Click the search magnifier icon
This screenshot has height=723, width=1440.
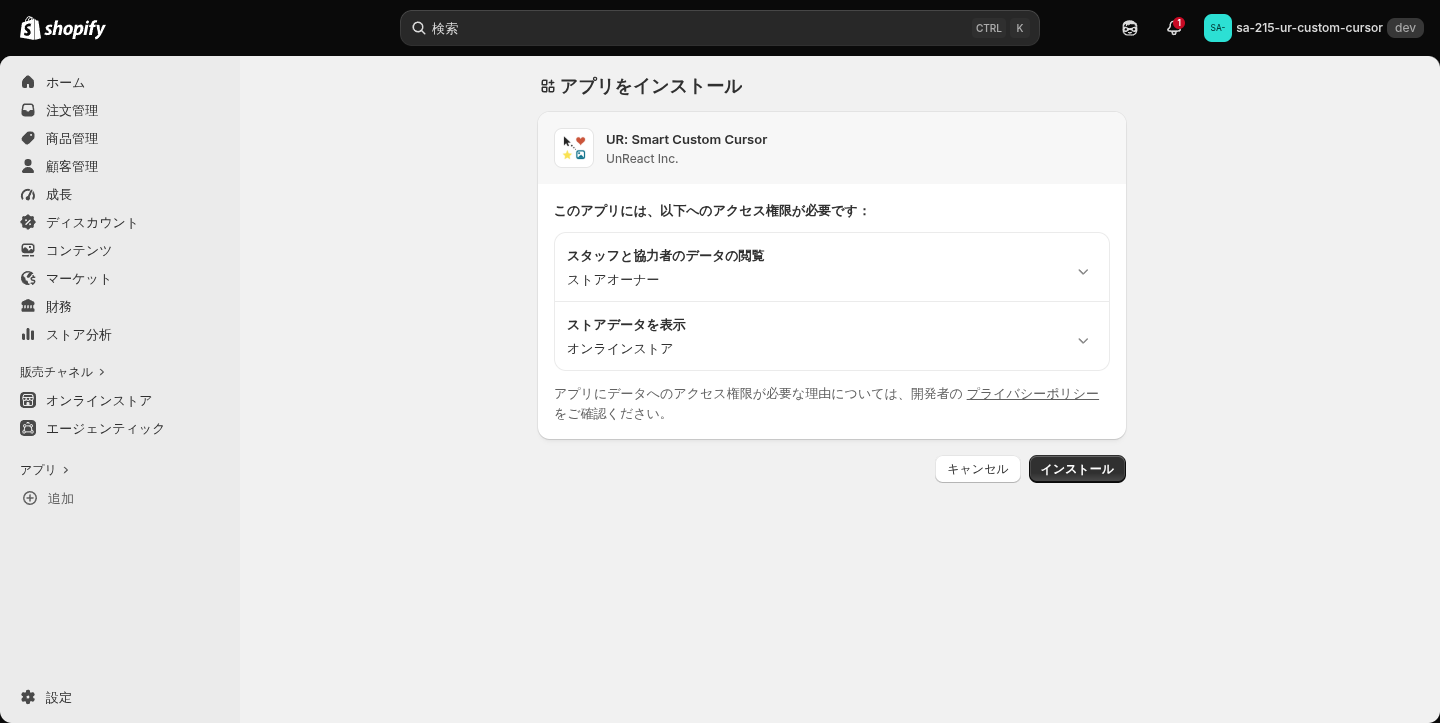pos(419,28)
